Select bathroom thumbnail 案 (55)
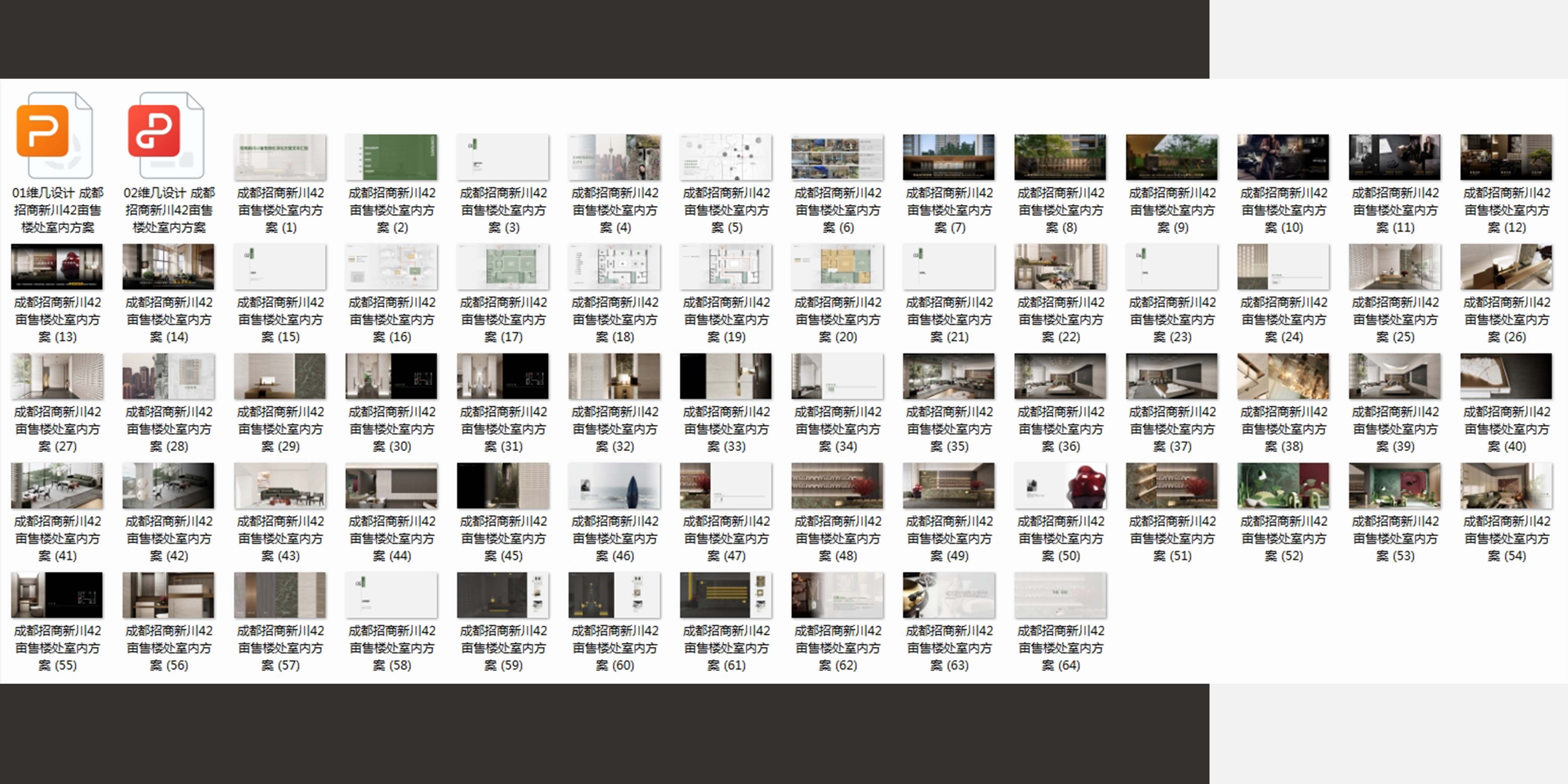The height and width of the screenshot is (784, 1568). click(x=57, y=595)
